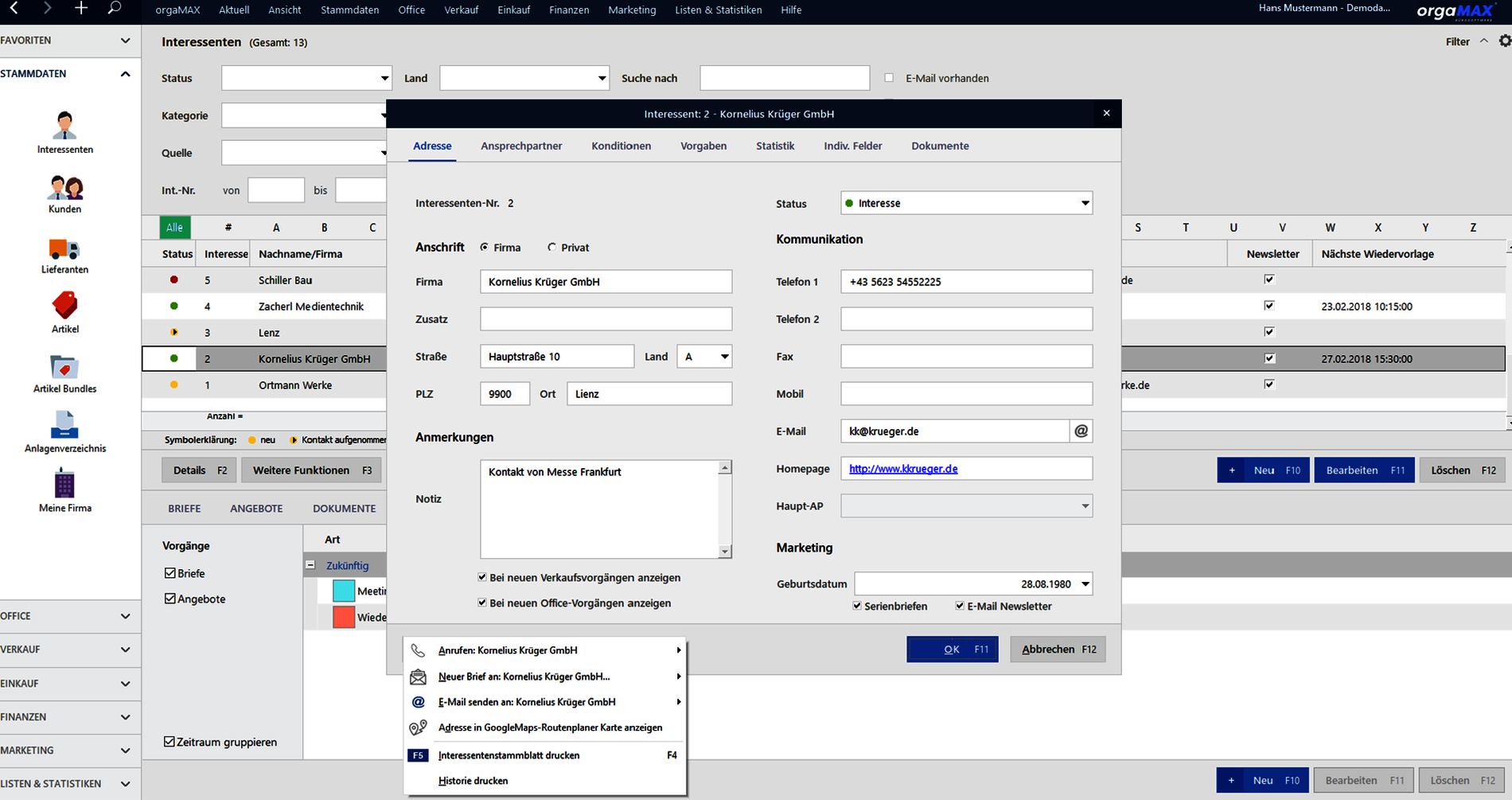
Task: Collapse the filter panel chevron
Action: pyautogui.click(x=1483, y=41)
